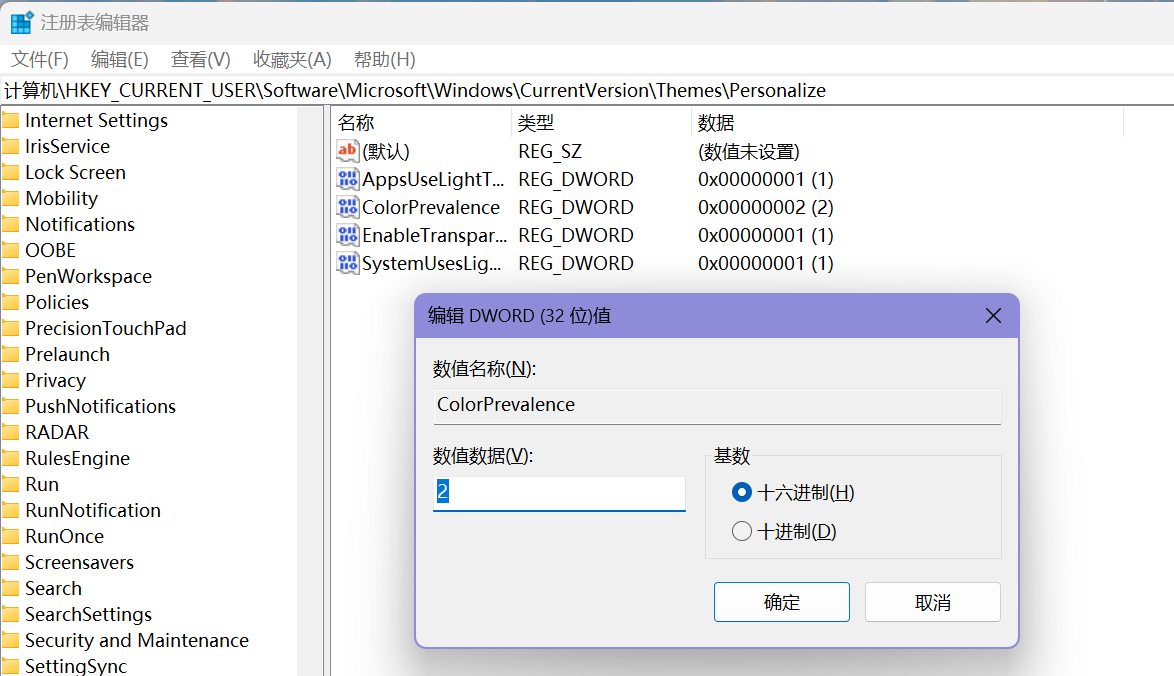The width and height of the screenshot is (1174, 676).
Task: Open the 文件(F) menu
Action: point(40,60)
